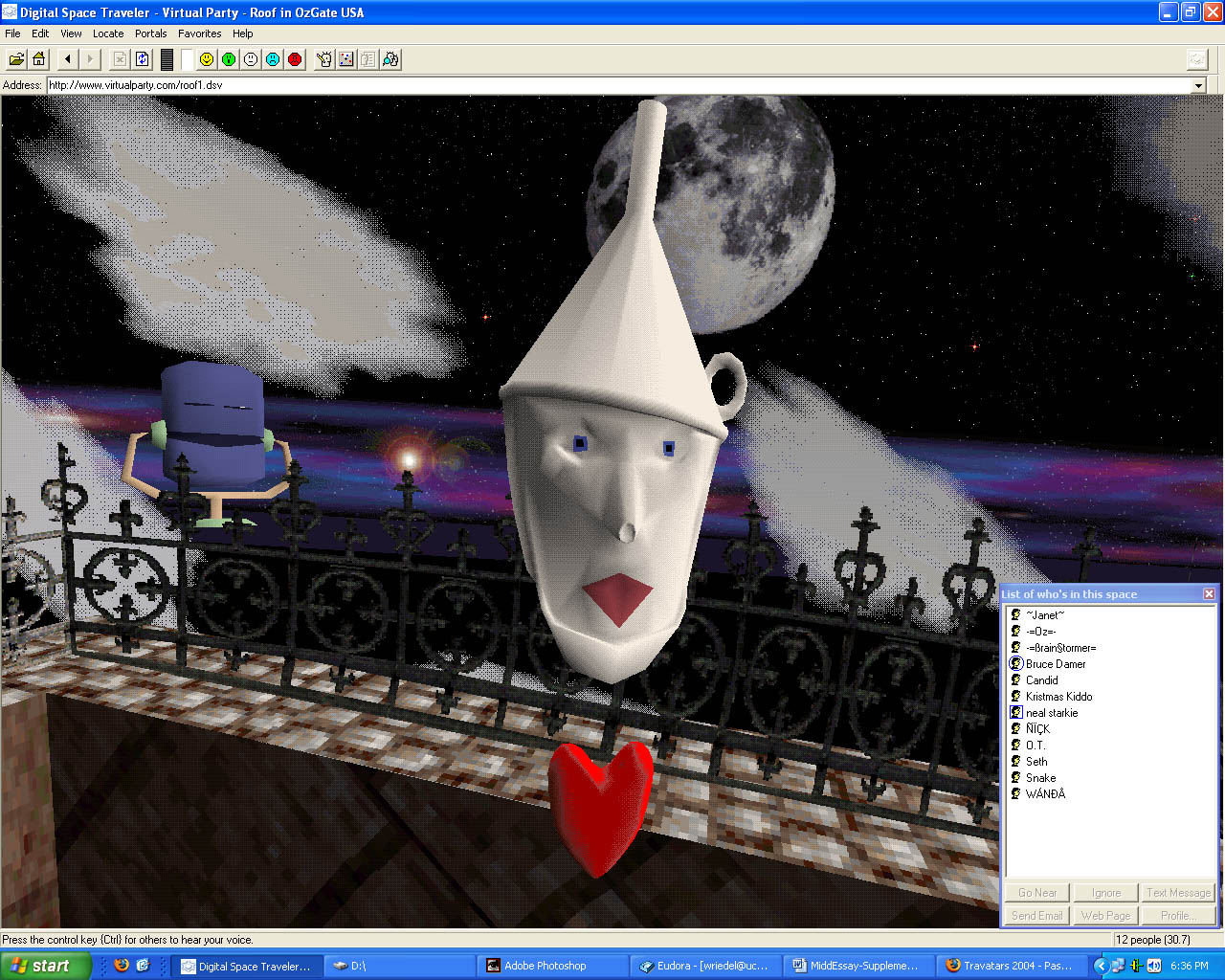Go to home space via house icon
This screenshot has height=980, width=1225.
pos(38,59)
